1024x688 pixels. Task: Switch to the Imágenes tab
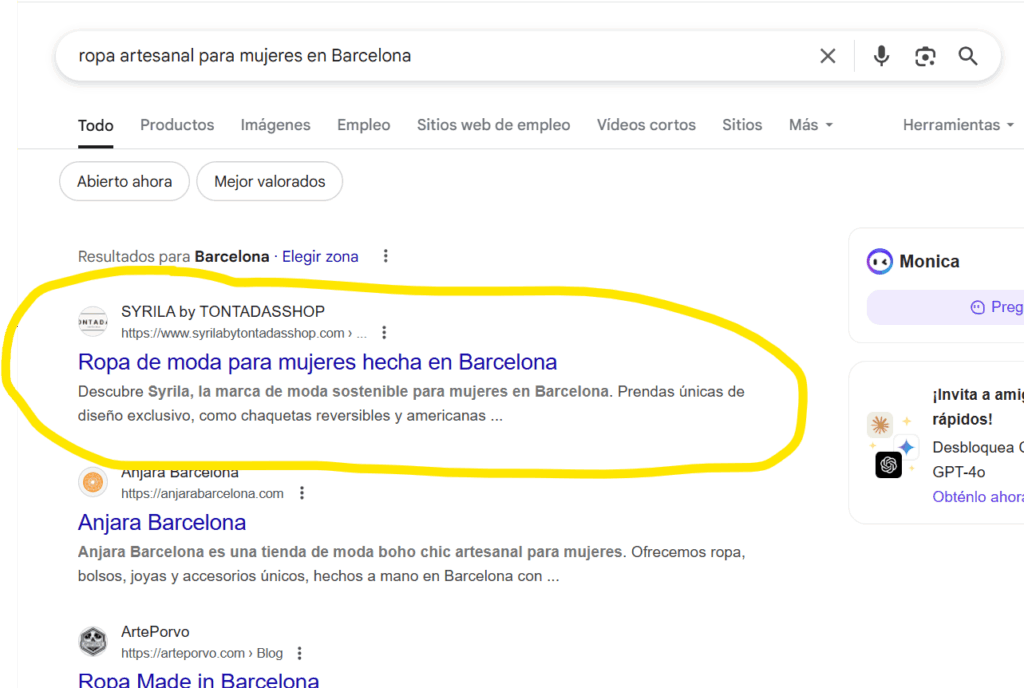[x=275, y=125]
